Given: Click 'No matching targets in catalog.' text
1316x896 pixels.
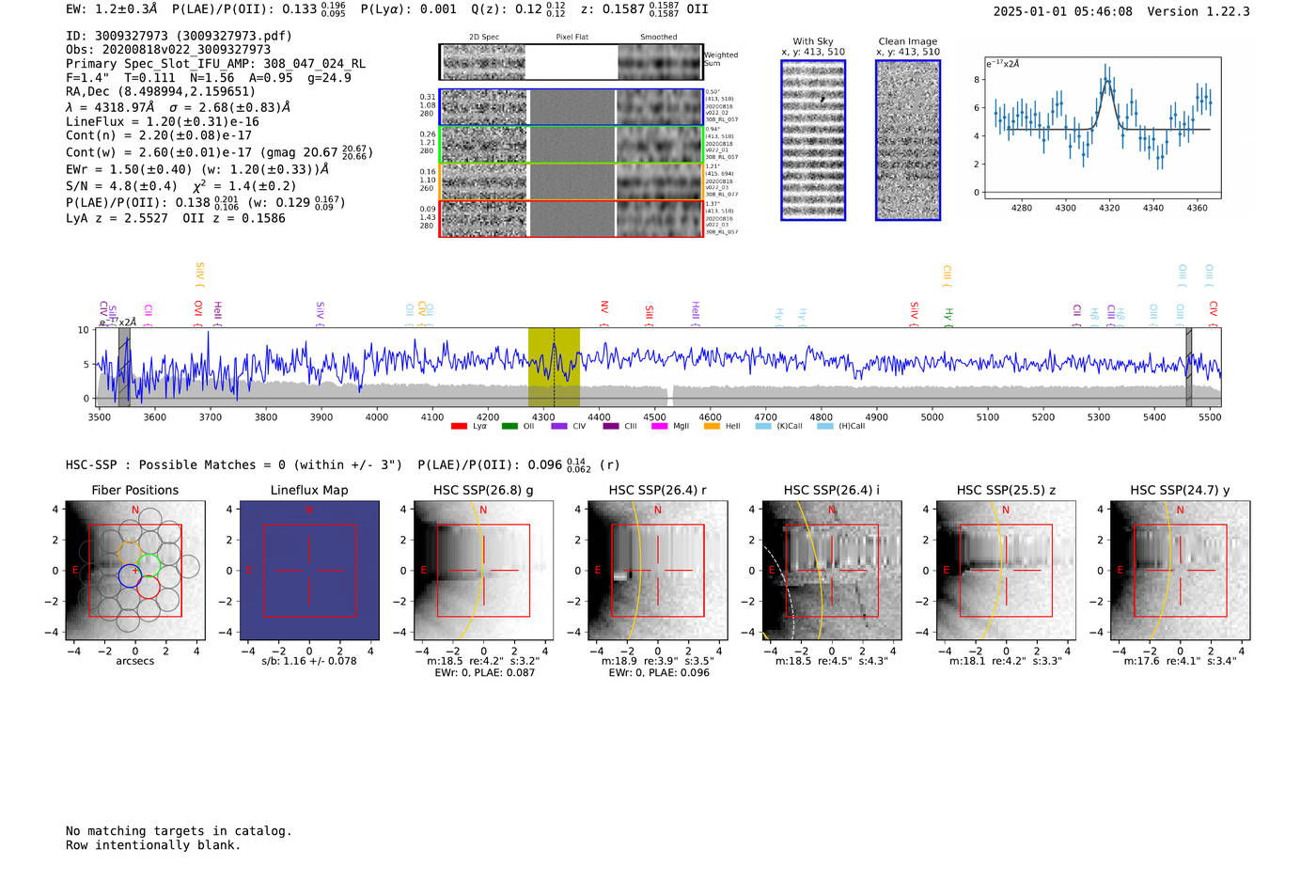Looking at the screenshot, I should click(179, 831).
